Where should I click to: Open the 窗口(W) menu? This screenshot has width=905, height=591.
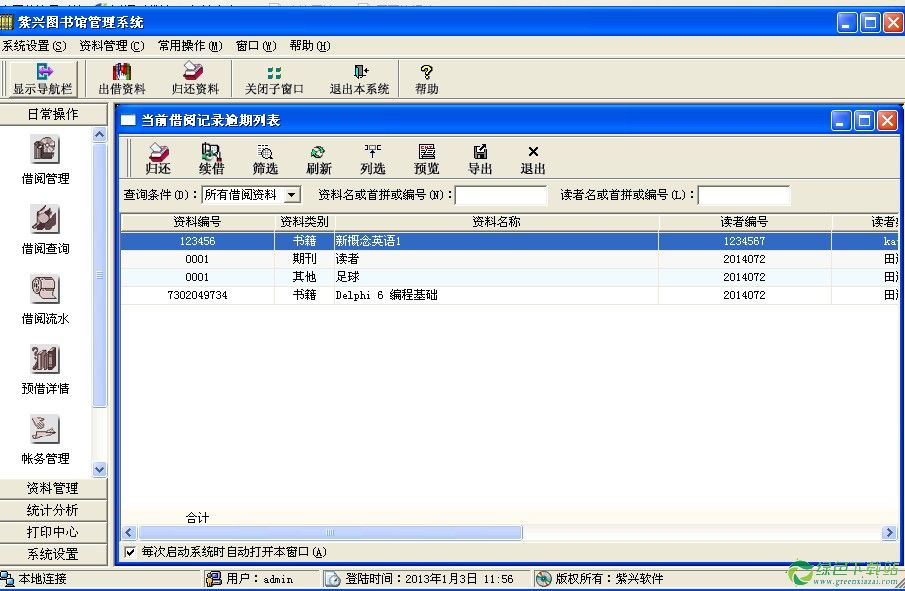point(256,46)
